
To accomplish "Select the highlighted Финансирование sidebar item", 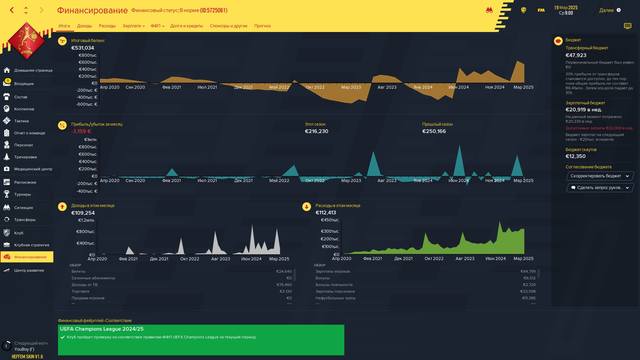I will click(27, 257).
